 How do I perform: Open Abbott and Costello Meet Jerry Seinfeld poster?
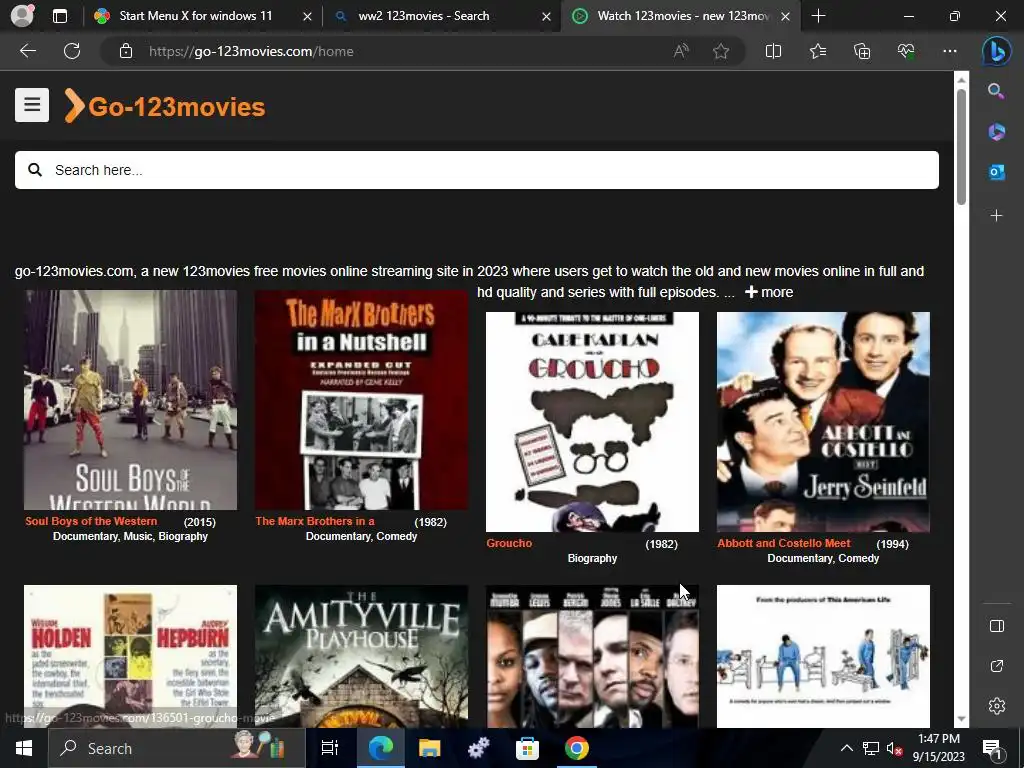(824, 422)
